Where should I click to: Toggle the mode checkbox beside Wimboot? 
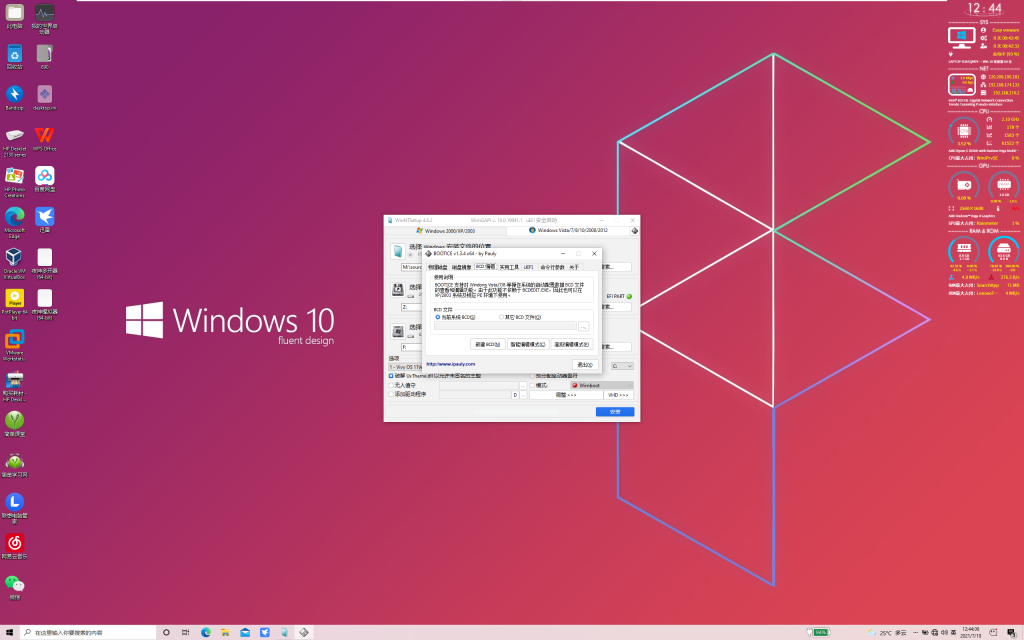(532, 385)
